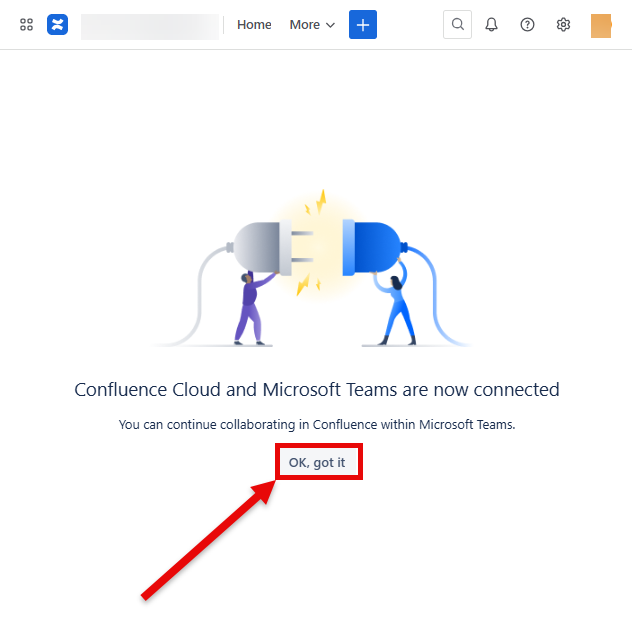Expand the More dropdown menu
The width and height of the screenshot is (632, 629).
click(x=312, y=25)
